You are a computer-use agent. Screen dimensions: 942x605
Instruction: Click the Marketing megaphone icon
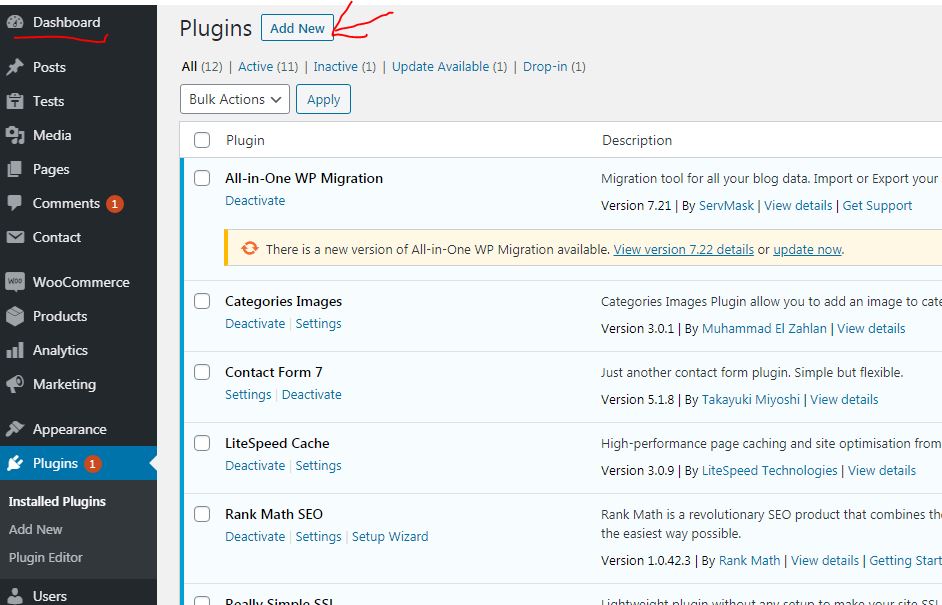[x=15, y=384]
